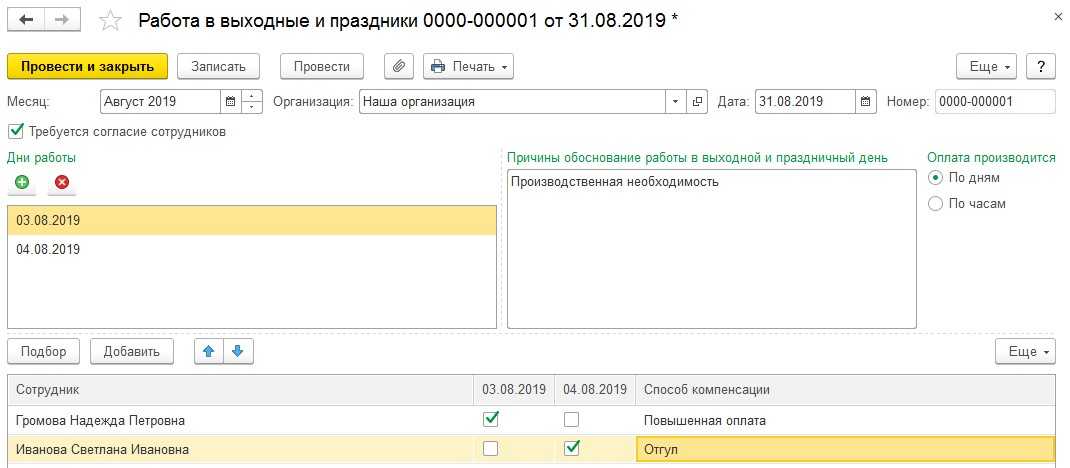
Task: Add document to favorites with star icon
Action: tap(111, 21)
